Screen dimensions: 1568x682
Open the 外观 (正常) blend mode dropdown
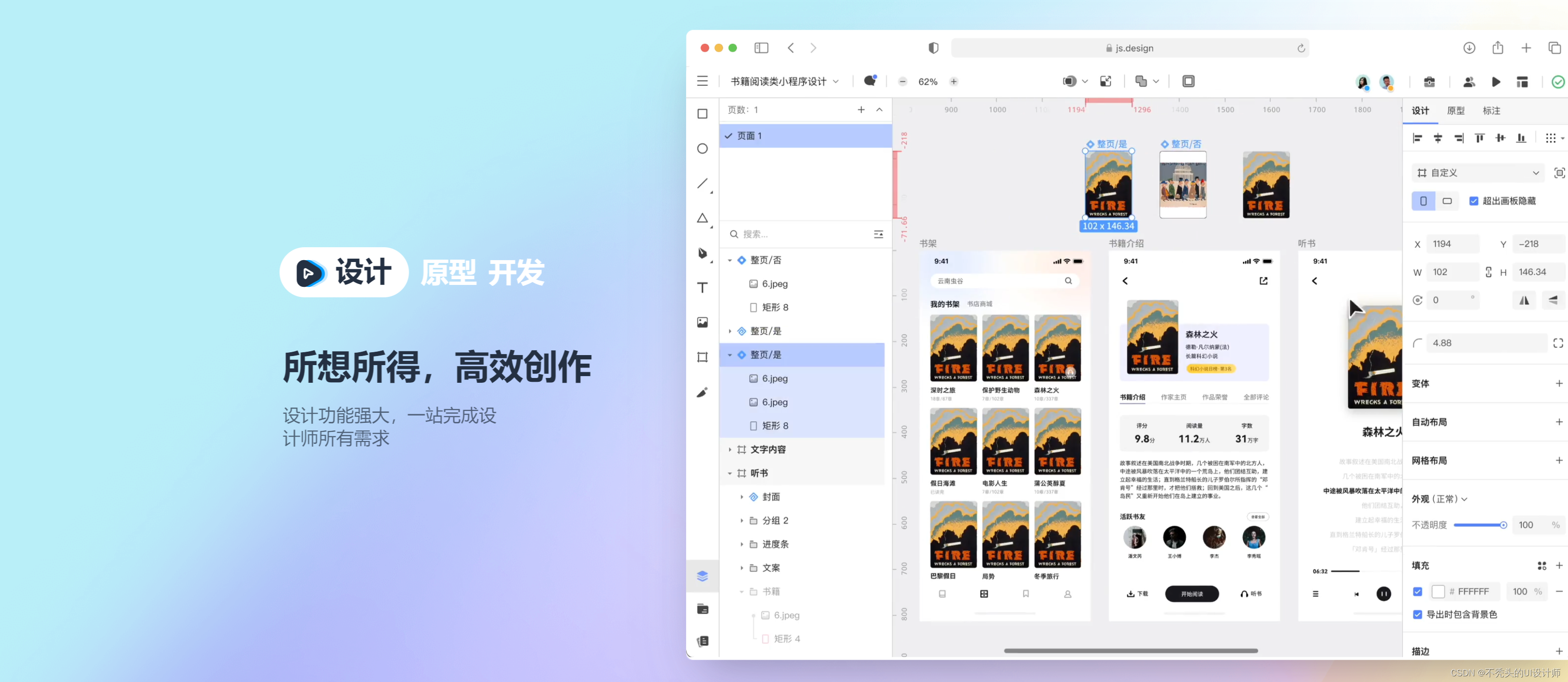coord(1440,499)
